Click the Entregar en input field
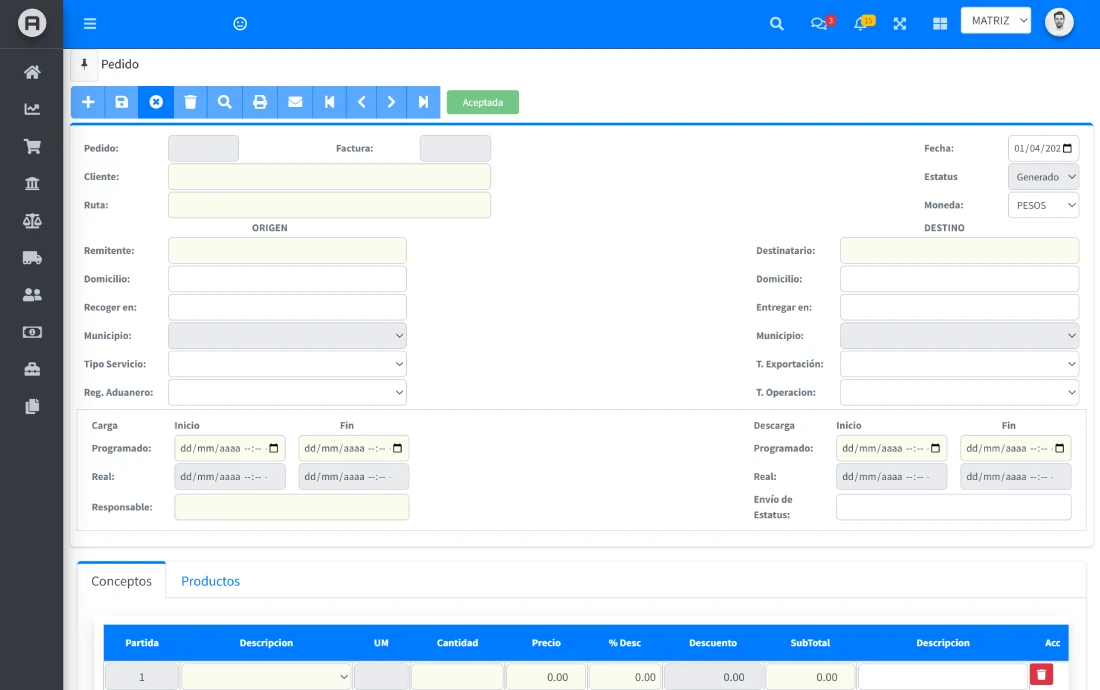This screenshot has width=1100, height=690. click(959, 307)
